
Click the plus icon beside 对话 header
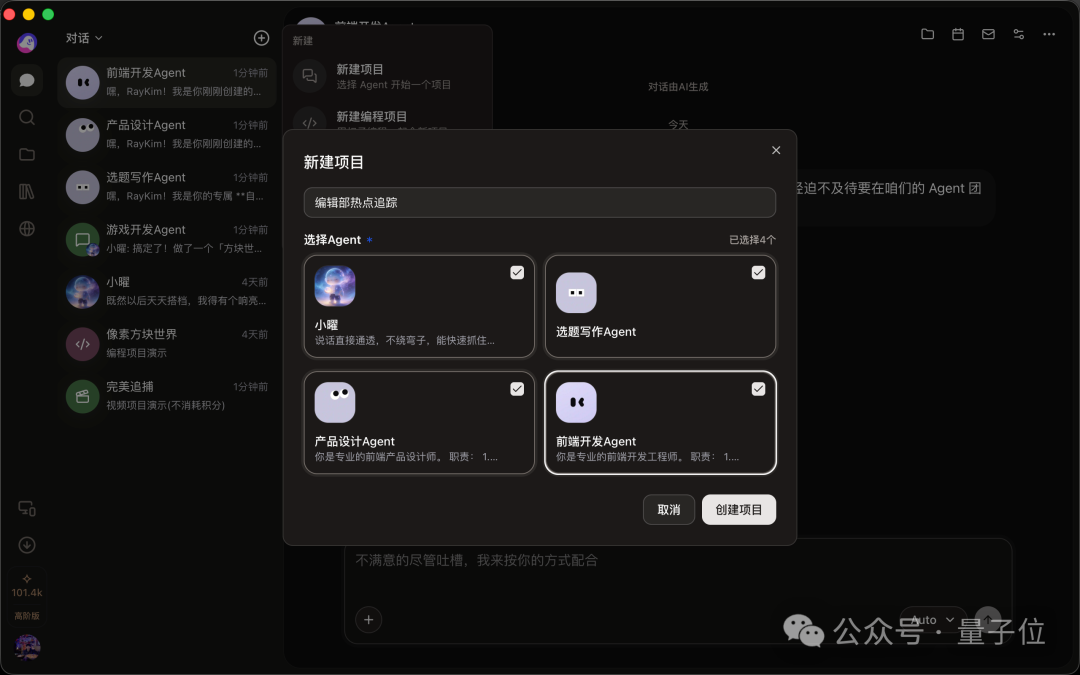coord(262,38)
